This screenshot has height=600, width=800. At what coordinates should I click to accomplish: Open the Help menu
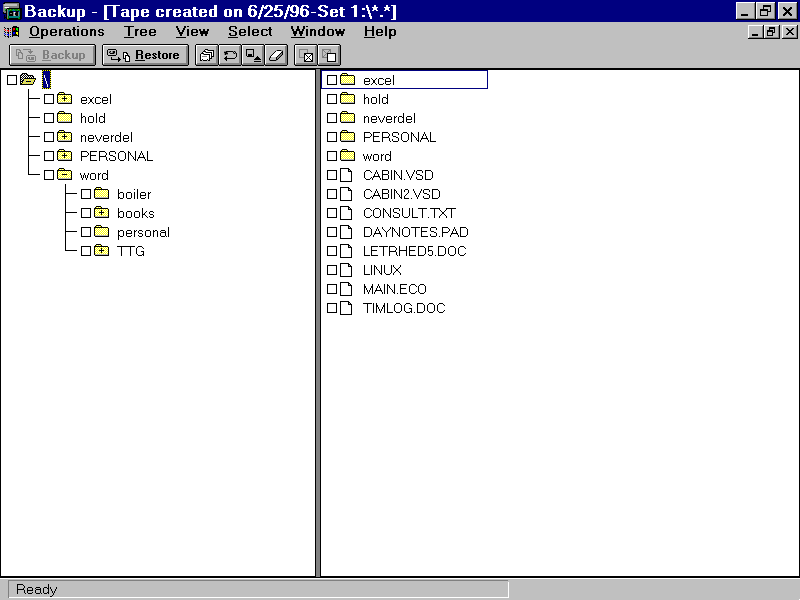pyautogui.click(x=380, y=31)
